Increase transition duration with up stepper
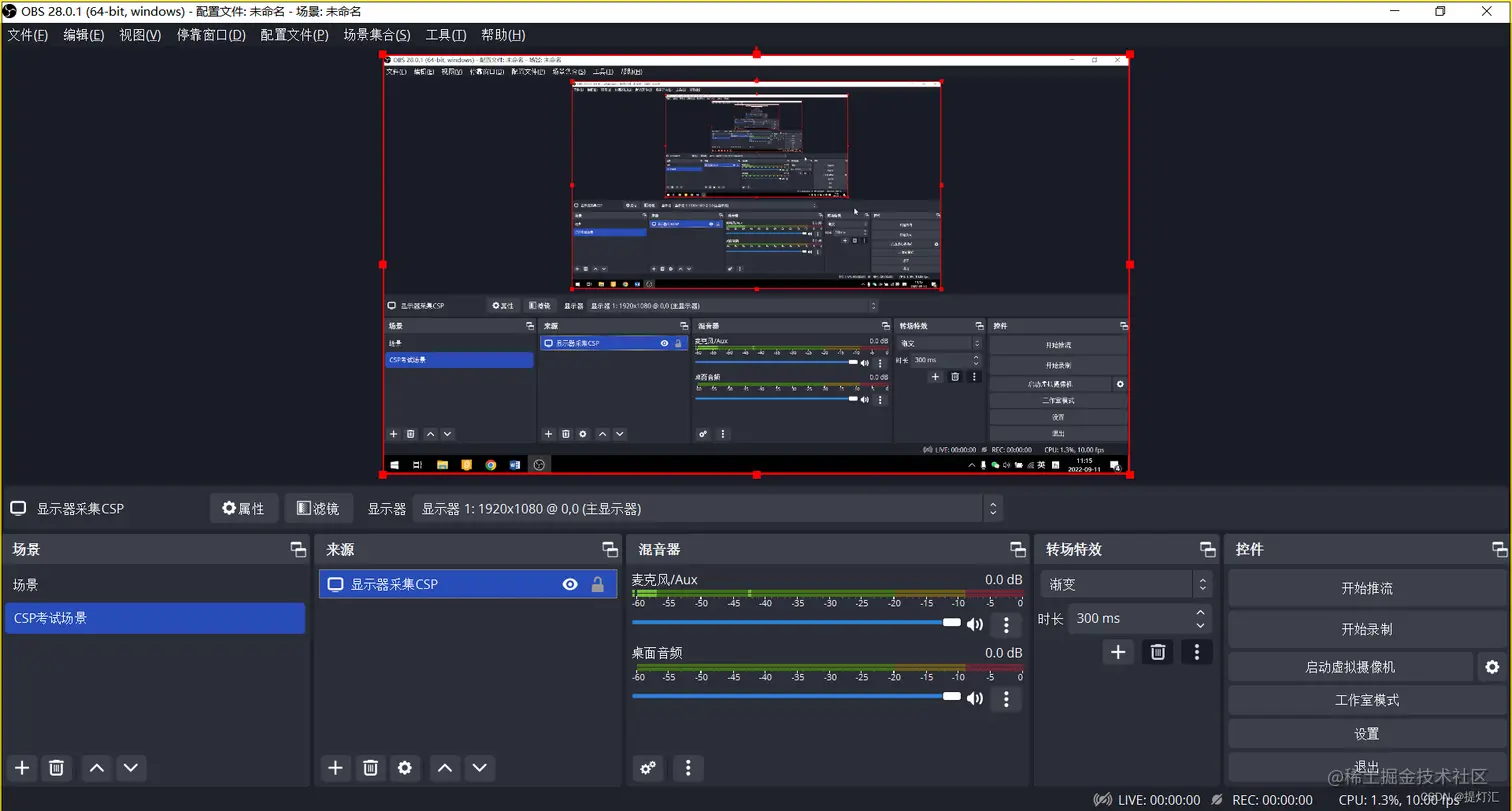Viewport: 1512px width, 811px height. [1200, 612]
